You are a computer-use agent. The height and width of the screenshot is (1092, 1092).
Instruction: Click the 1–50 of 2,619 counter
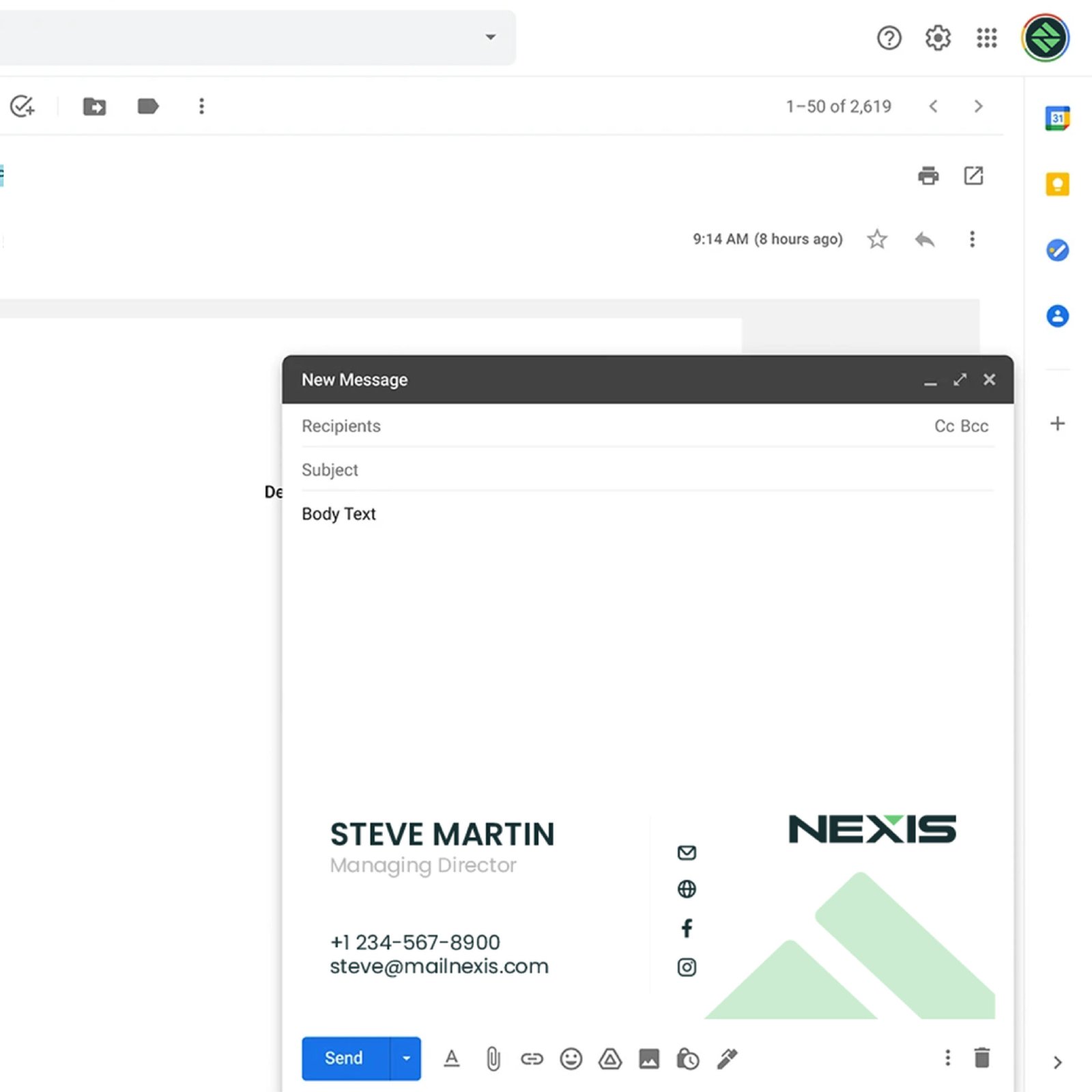[838, 106]
